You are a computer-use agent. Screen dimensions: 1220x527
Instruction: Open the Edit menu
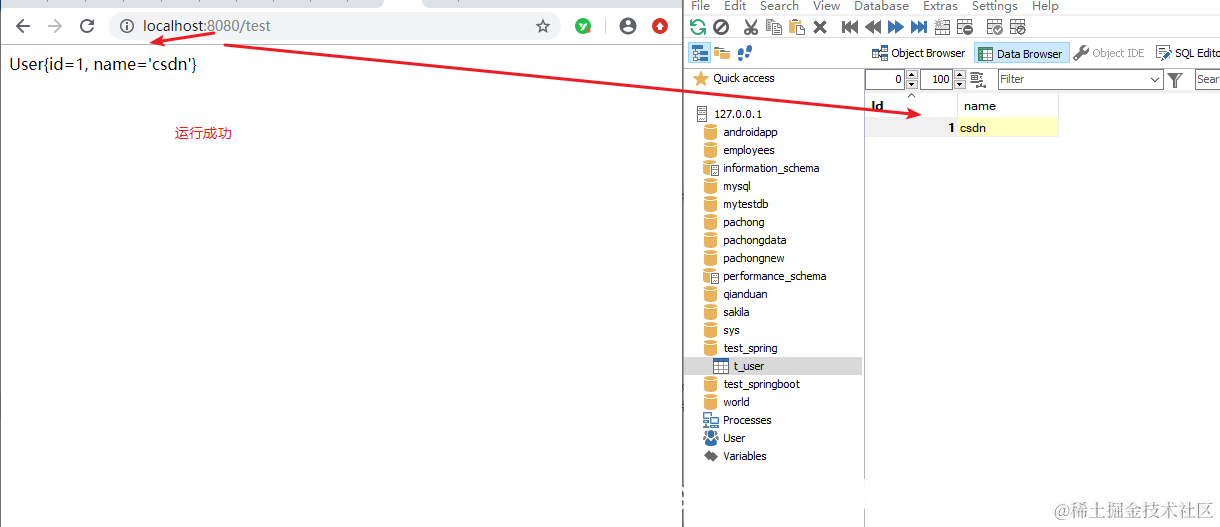[x=735, y=6]
